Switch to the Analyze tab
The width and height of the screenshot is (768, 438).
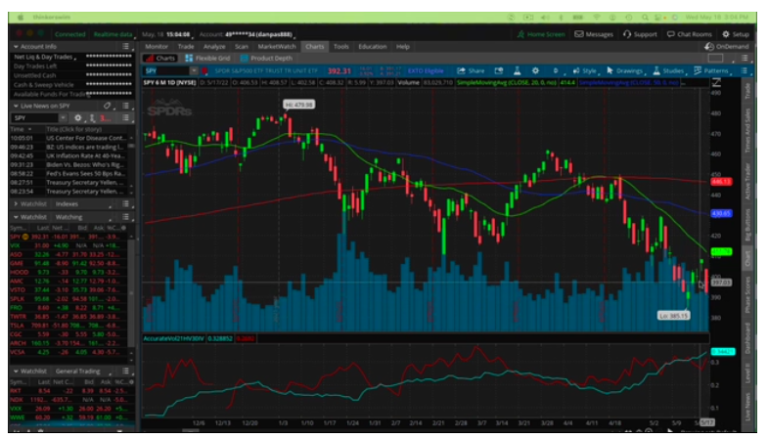(x=214, y=46)
